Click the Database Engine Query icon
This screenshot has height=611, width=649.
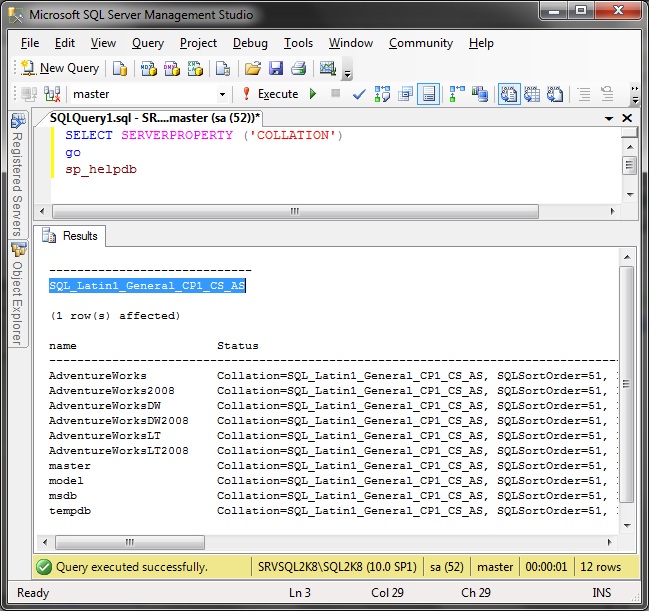tap(119, 68)
